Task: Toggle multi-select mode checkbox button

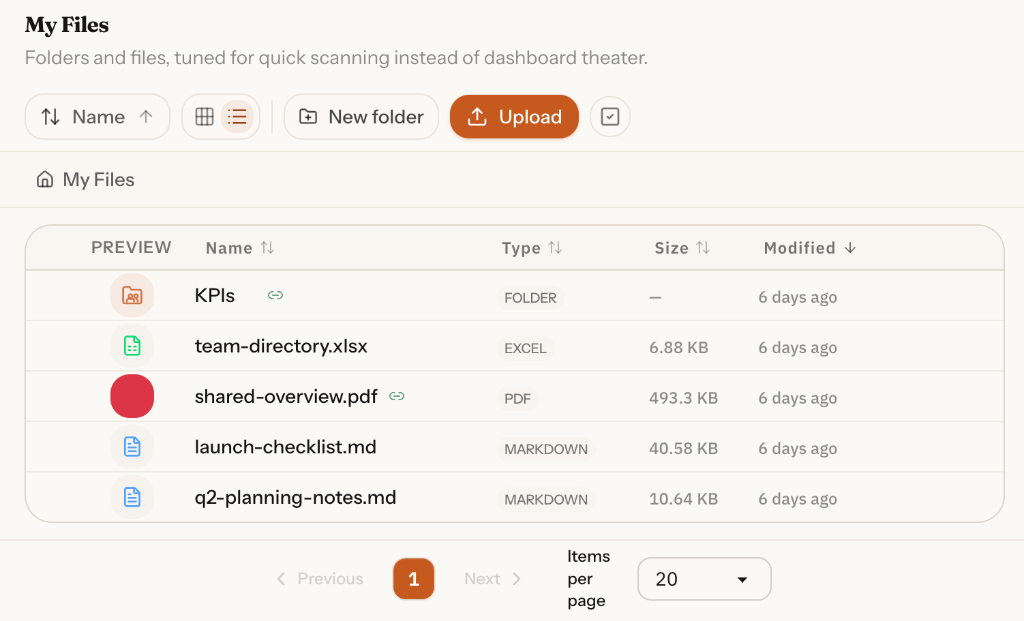Action: pos(610,117)
